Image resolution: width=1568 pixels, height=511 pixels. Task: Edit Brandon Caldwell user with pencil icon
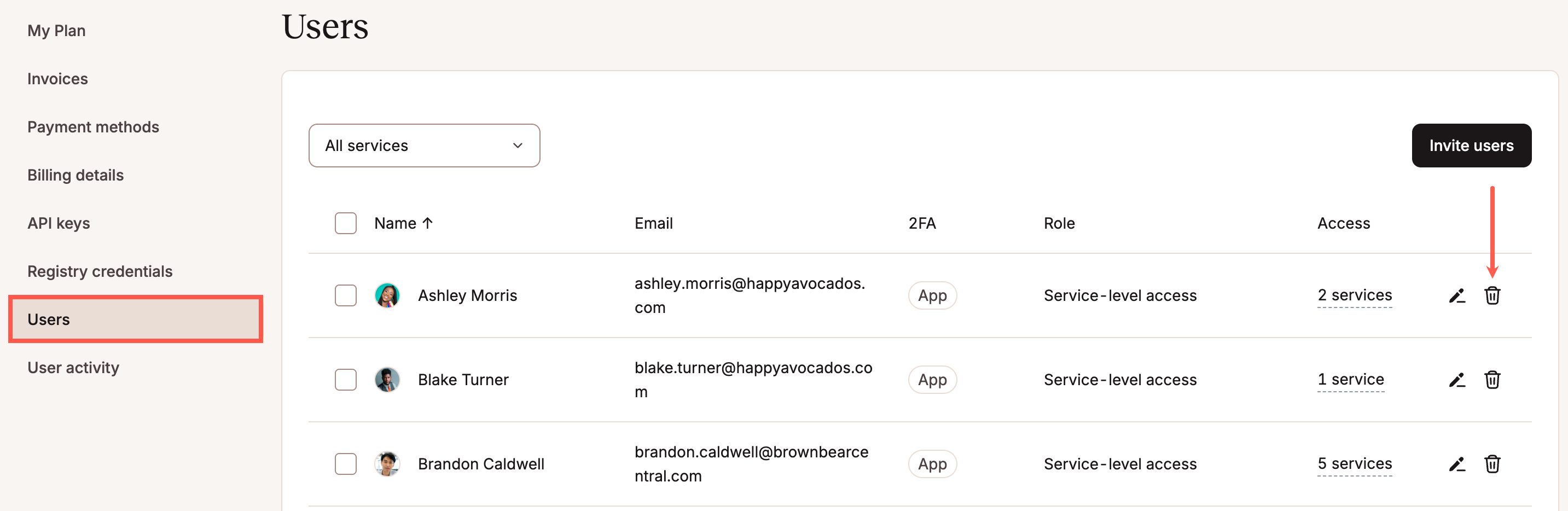(x=1456, y=464)
